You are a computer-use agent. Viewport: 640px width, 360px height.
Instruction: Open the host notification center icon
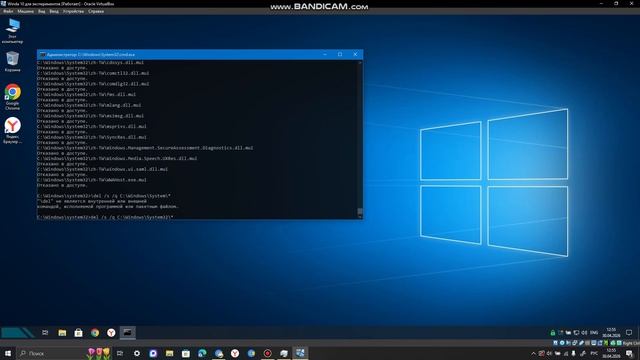point(629,353)
